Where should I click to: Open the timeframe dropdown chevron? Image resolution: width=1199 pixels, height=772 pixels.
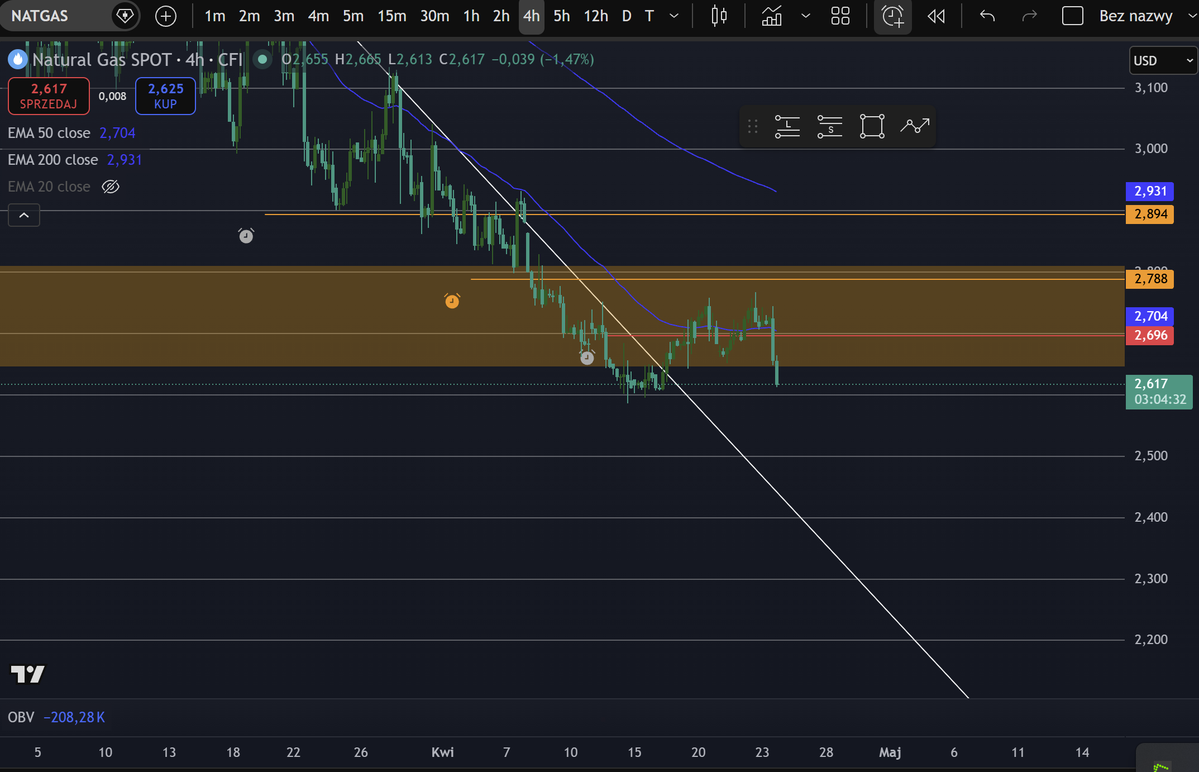click(673, 16)
